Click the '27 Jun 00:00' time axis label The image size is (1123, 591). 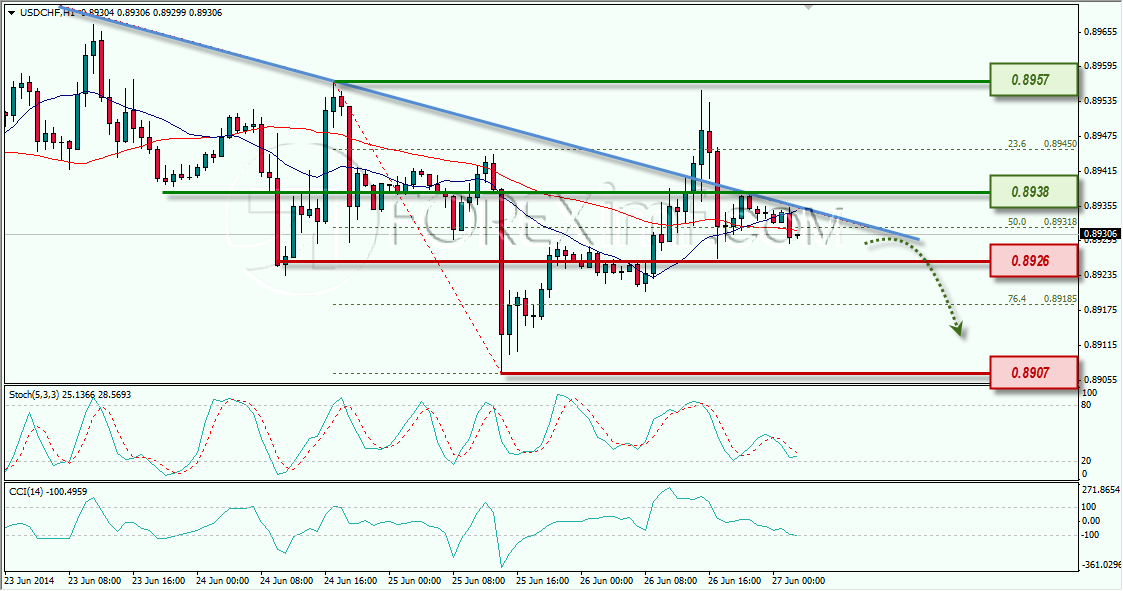pyautogui.click(x=799, y=581)
